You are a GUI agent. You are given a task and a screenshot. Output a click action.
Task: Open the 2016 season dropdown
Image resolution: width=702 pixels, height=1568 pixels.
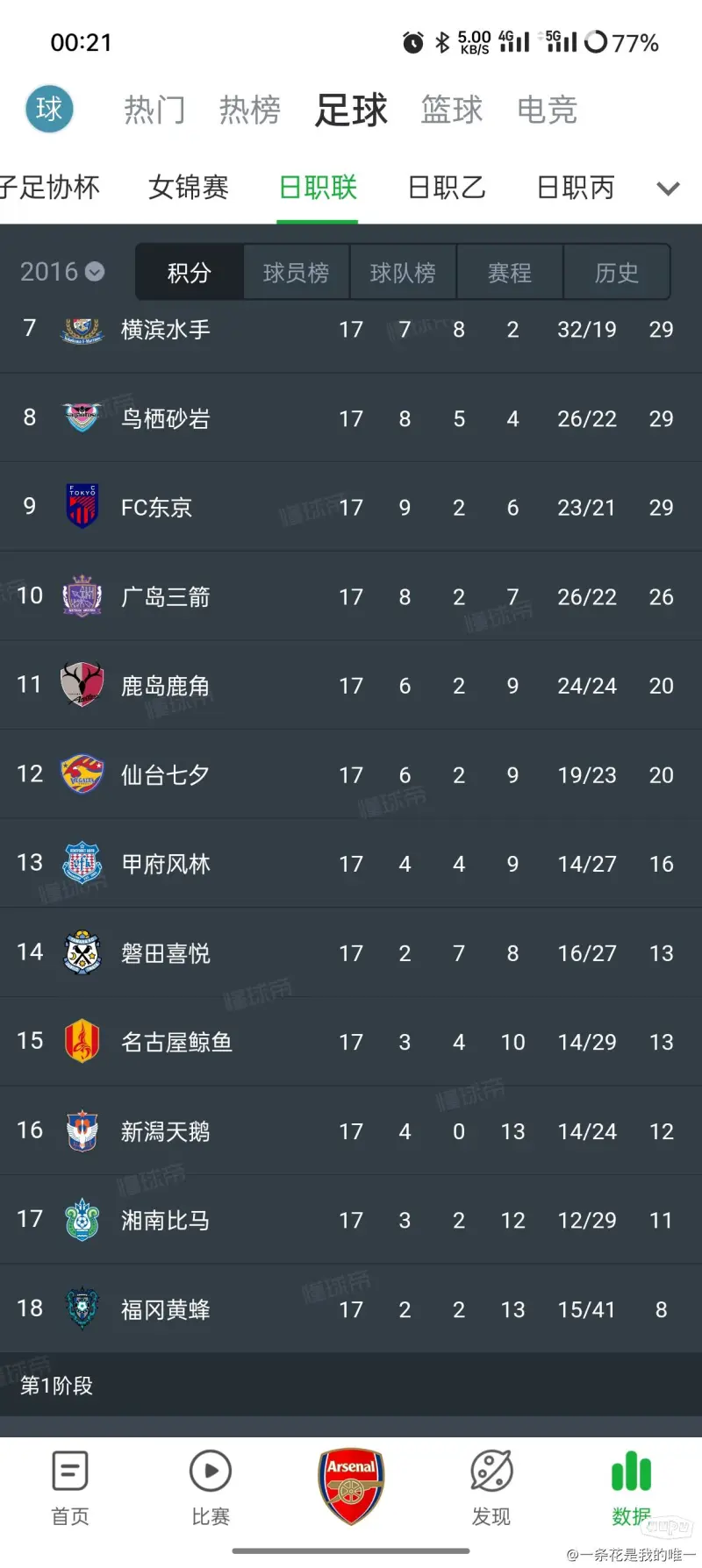click(62, 272)
